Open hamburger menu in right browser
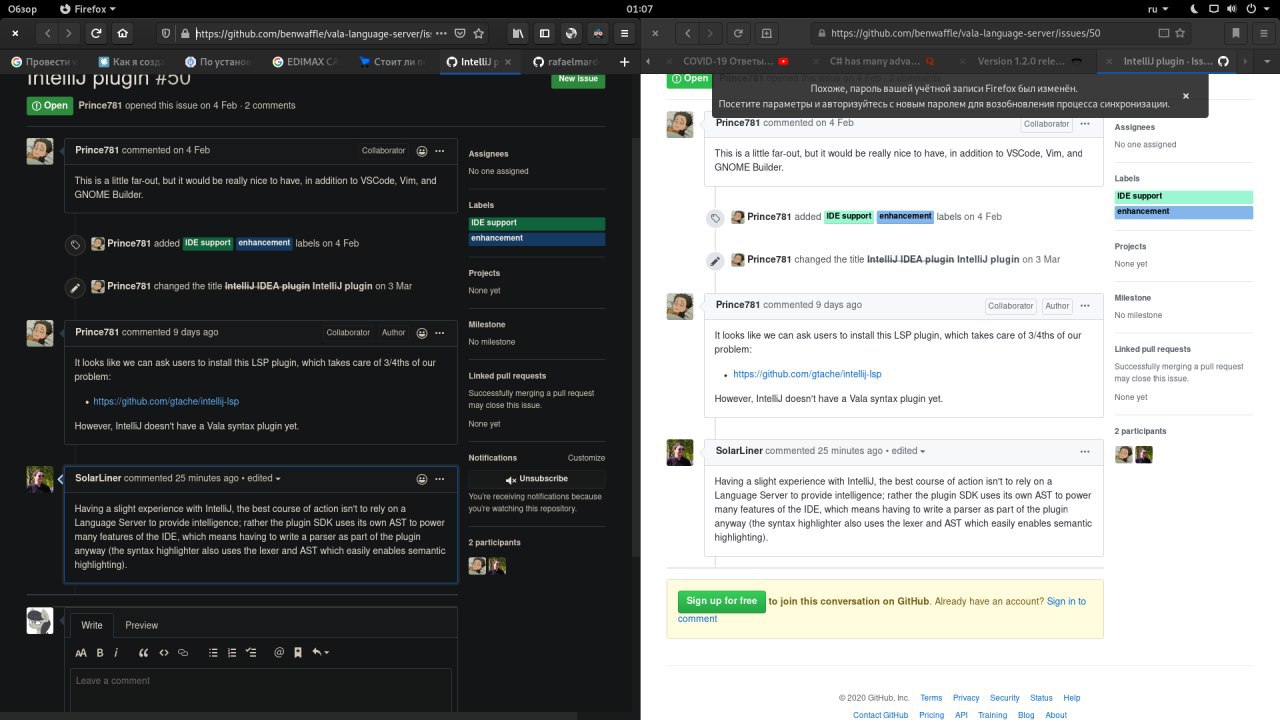This screenshot has height=720, width=1280. [x=1263, y=33]
